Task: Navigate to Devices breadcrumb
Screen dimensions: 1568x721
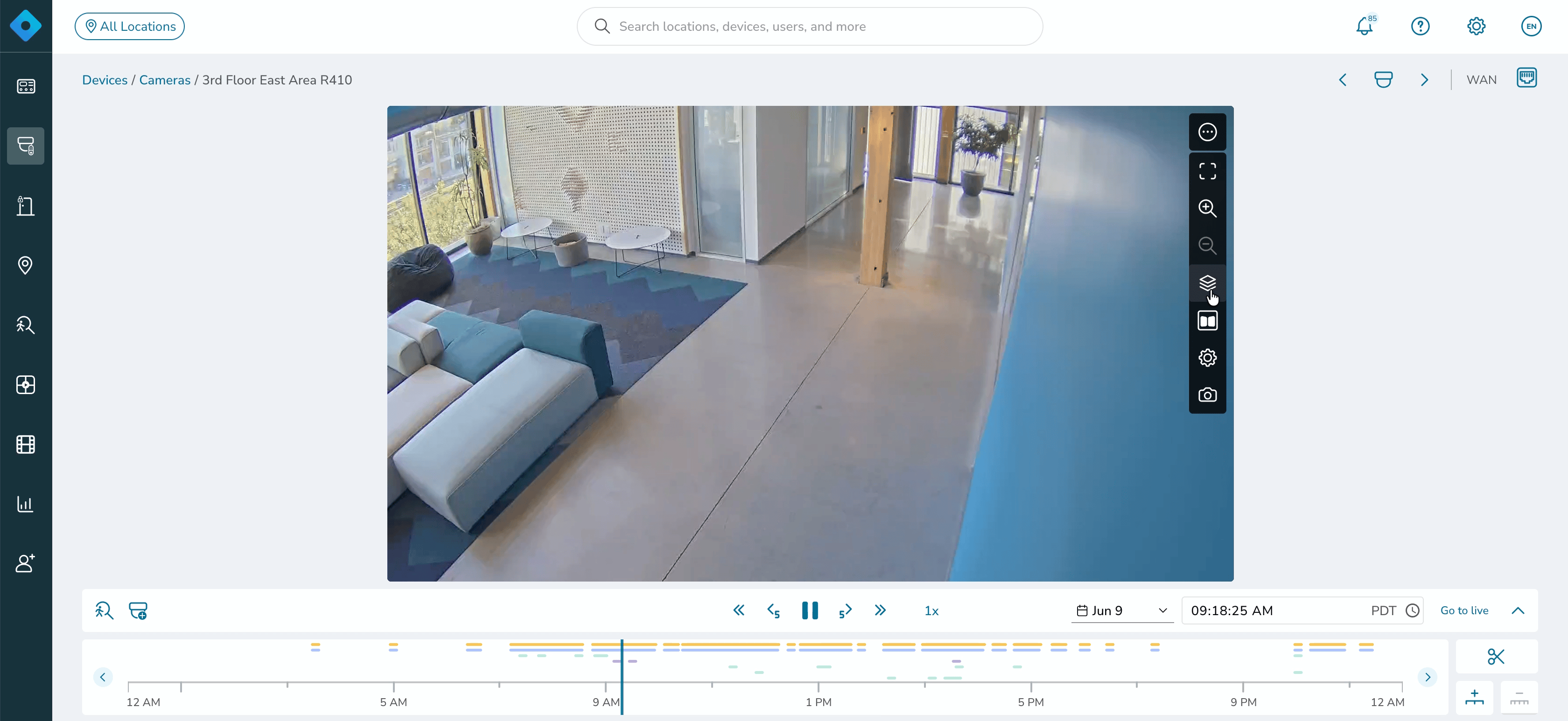Action: tap(105, 80)
